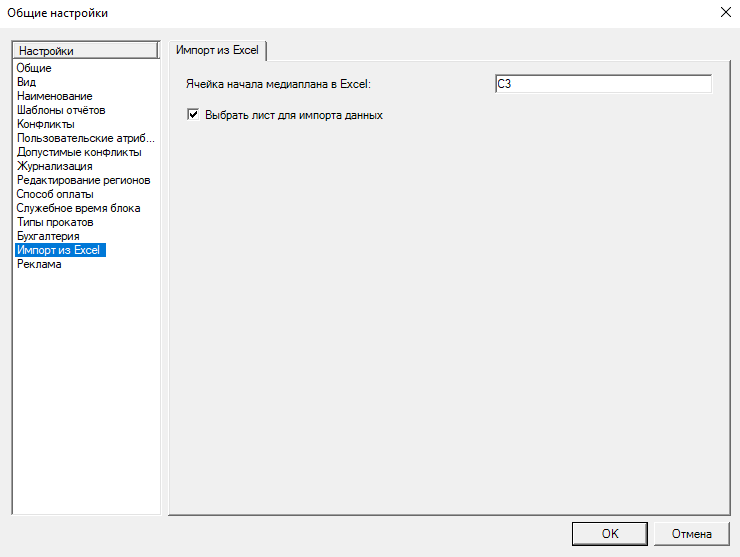Select 'Бухгалтерия' in the settings list

point(48,236)
